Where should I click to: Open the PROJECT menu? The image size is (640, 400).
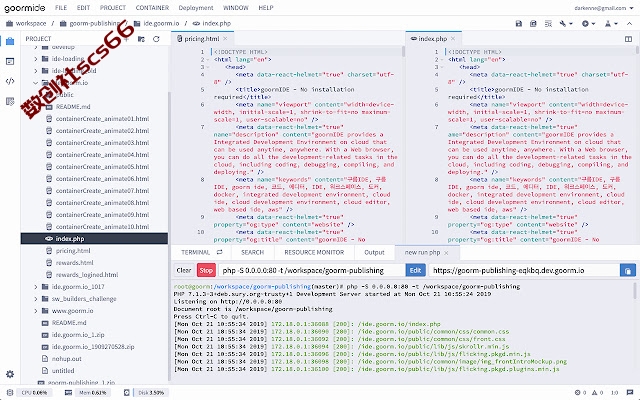113,8
